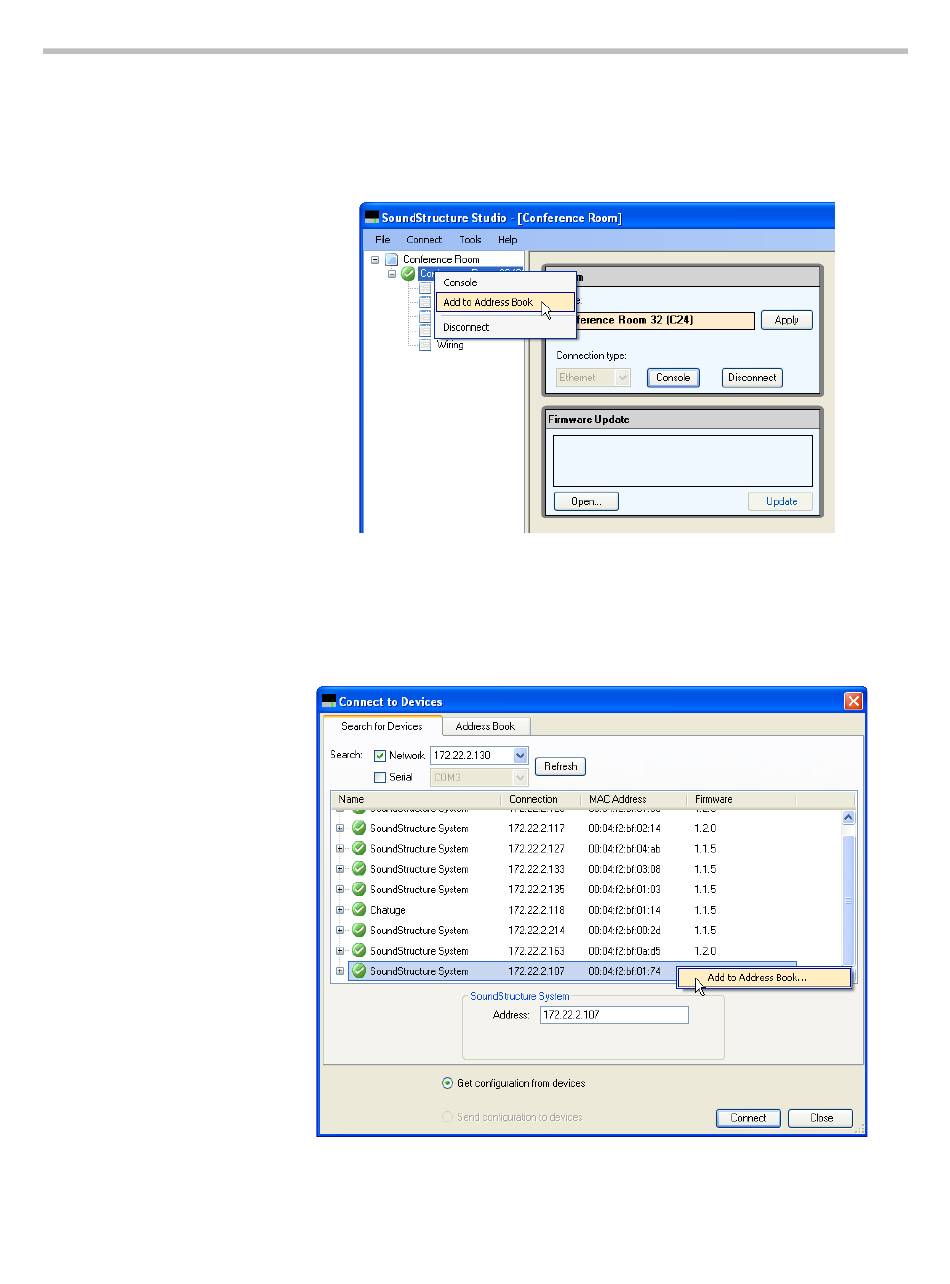Select Send configuration to devices option

click(447, 1117)
